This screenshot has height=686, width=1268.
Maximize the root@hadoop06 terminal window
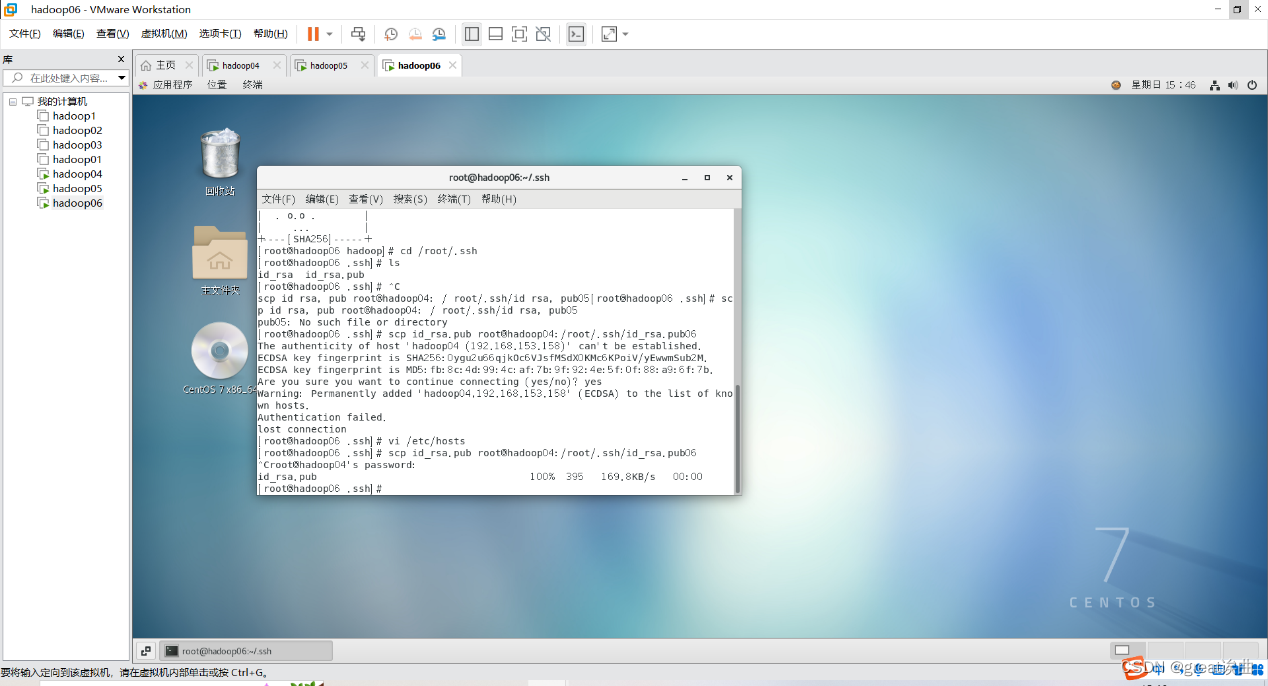pos(707,178)
